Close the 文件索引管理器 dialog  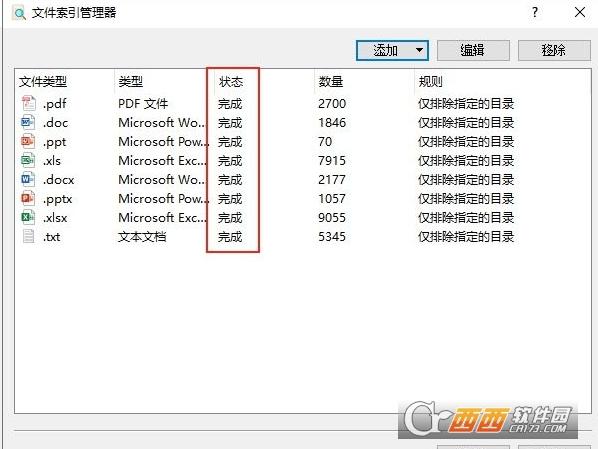[580, 12]
